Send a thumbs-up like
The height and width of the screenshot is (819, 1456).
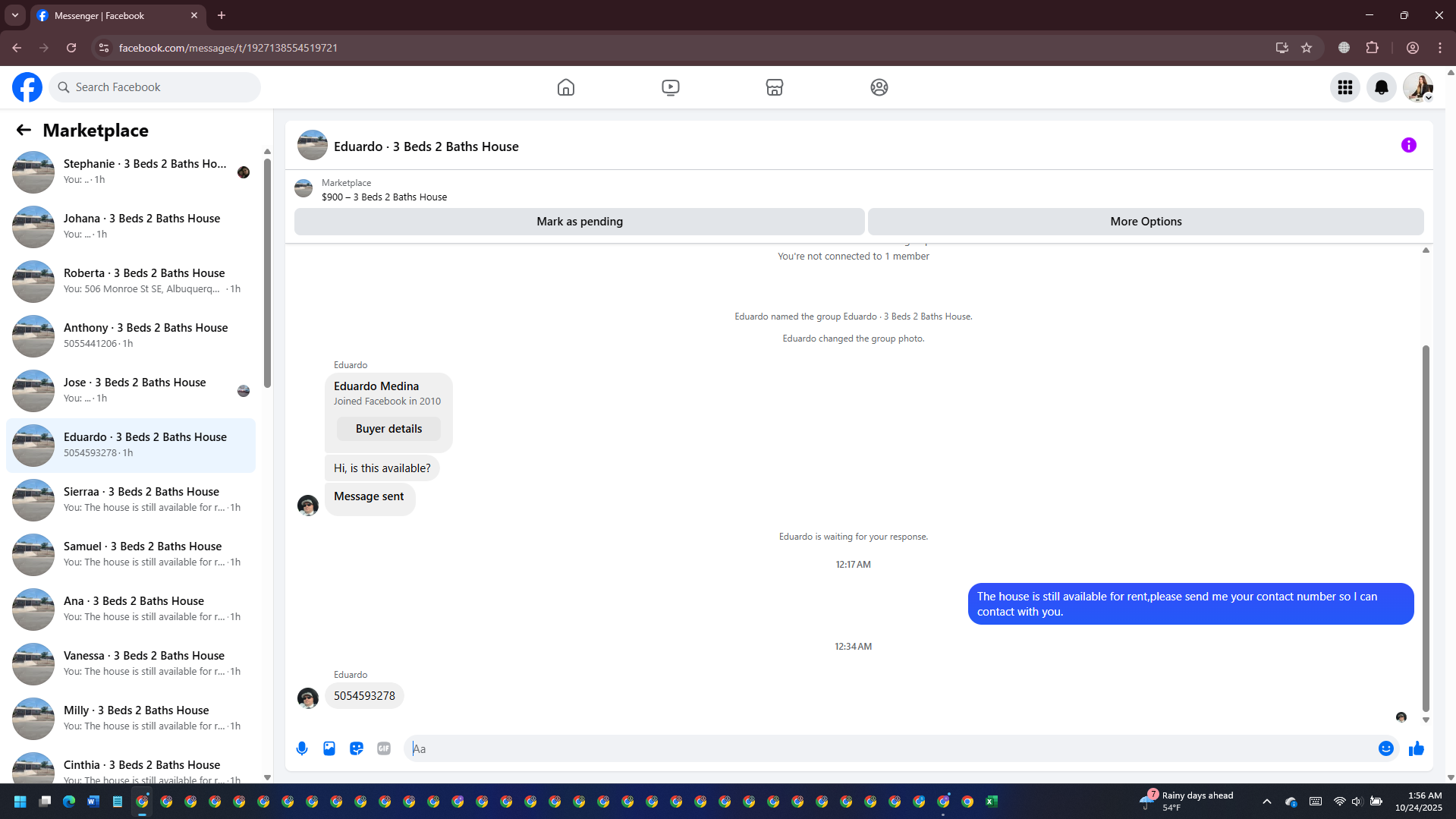tap(1417, 748)
